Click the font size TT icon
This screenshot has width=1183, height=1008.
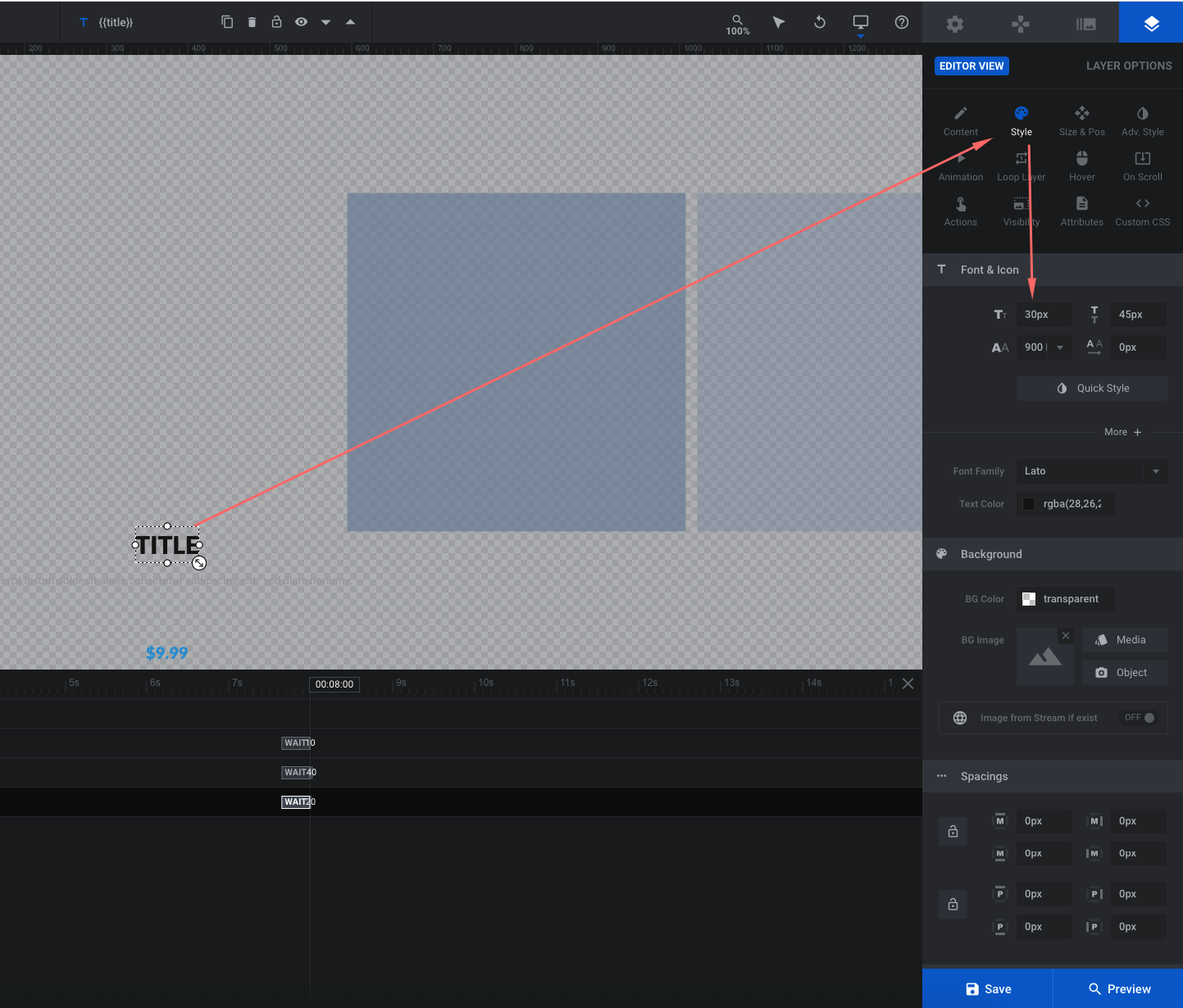pos(1000,315)
